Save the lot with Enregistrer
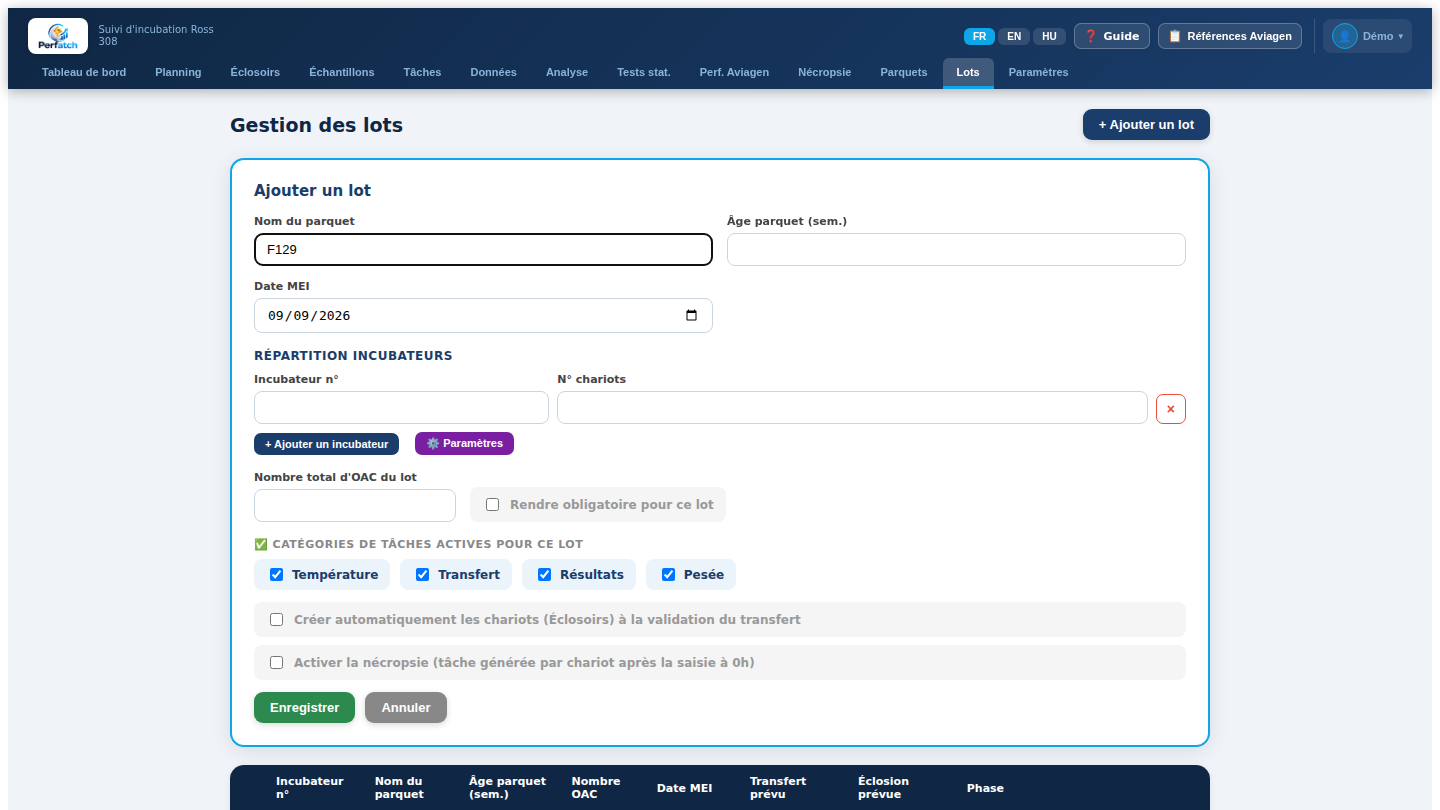 304,707
